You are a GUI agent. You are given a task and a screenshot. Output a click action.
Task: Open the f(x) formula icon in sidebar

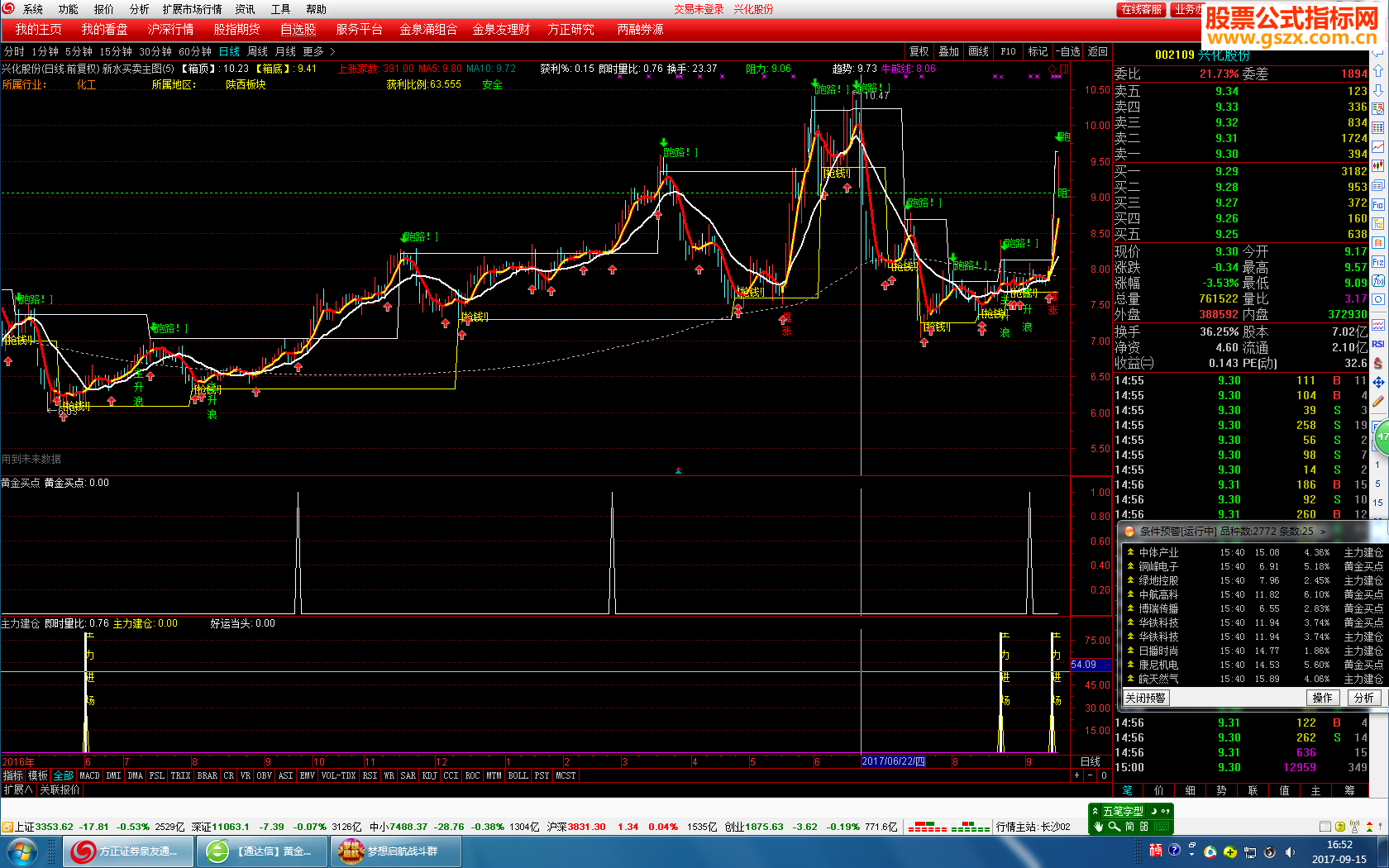point(1378,281)
